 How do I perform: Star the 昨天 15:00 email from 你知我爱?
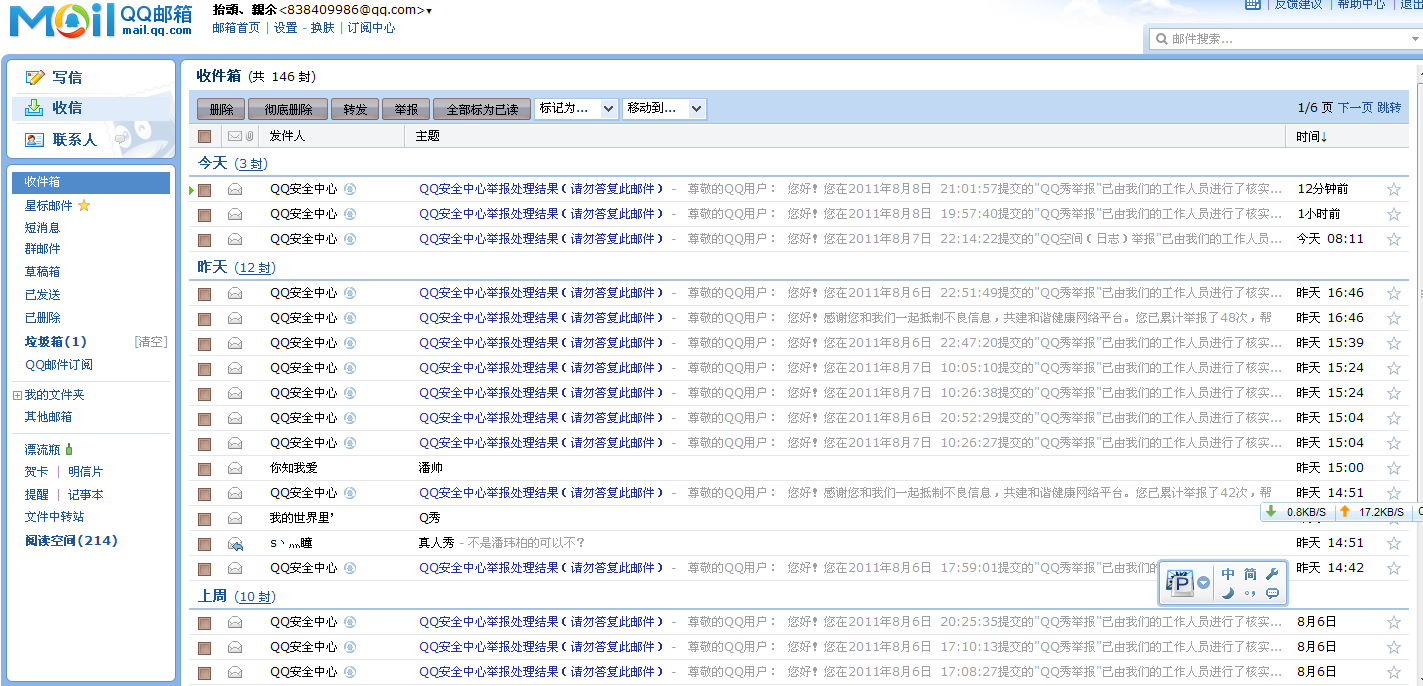click(x=1394, y=468)
